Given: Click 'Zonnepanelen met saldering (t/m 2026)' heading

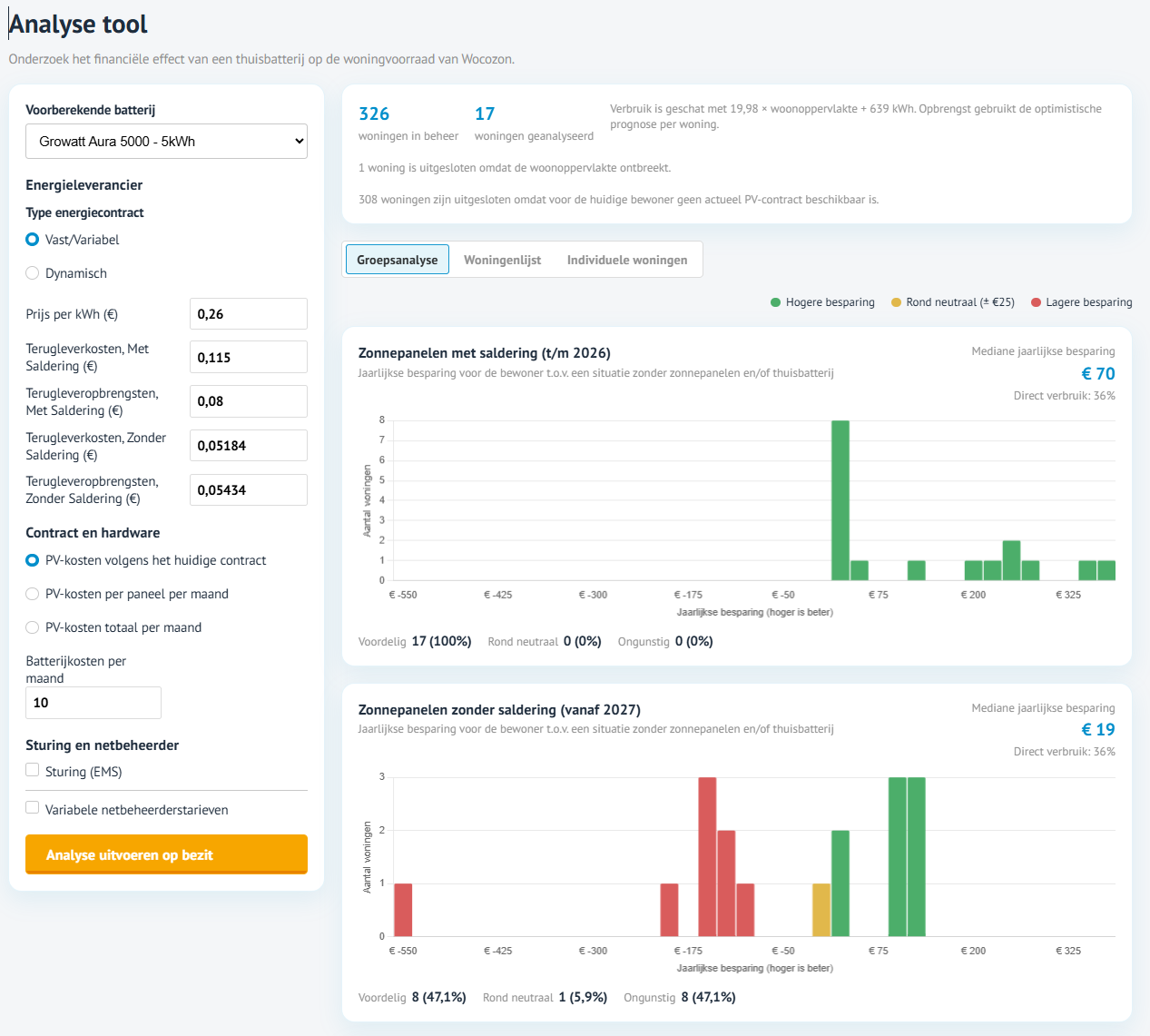Looking at the screenshot, I should (485, 353).
